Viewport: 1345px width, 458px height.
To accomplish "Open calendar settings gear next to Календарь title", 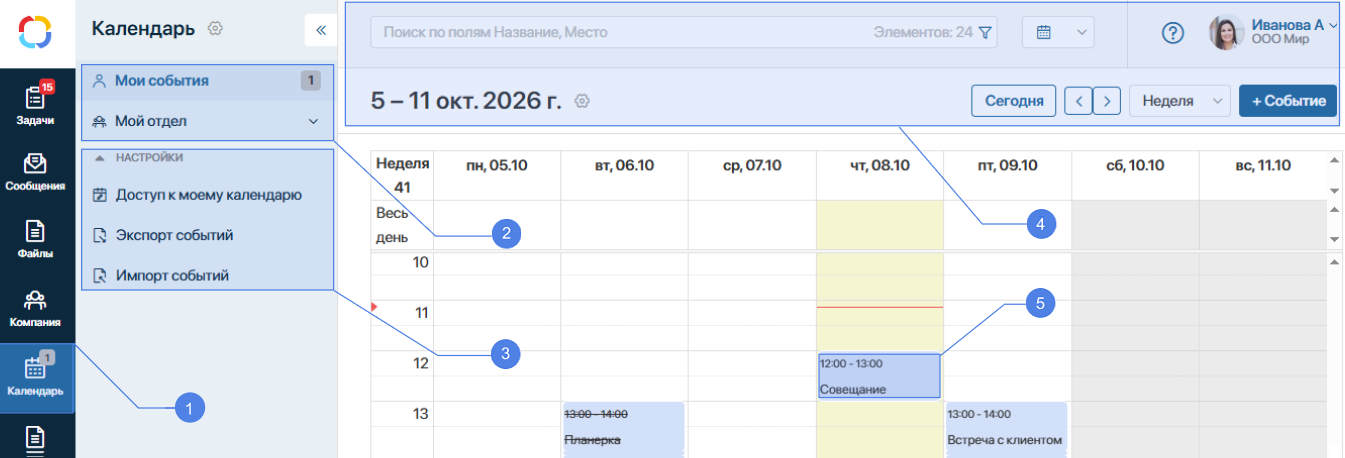I will point(214,29).
